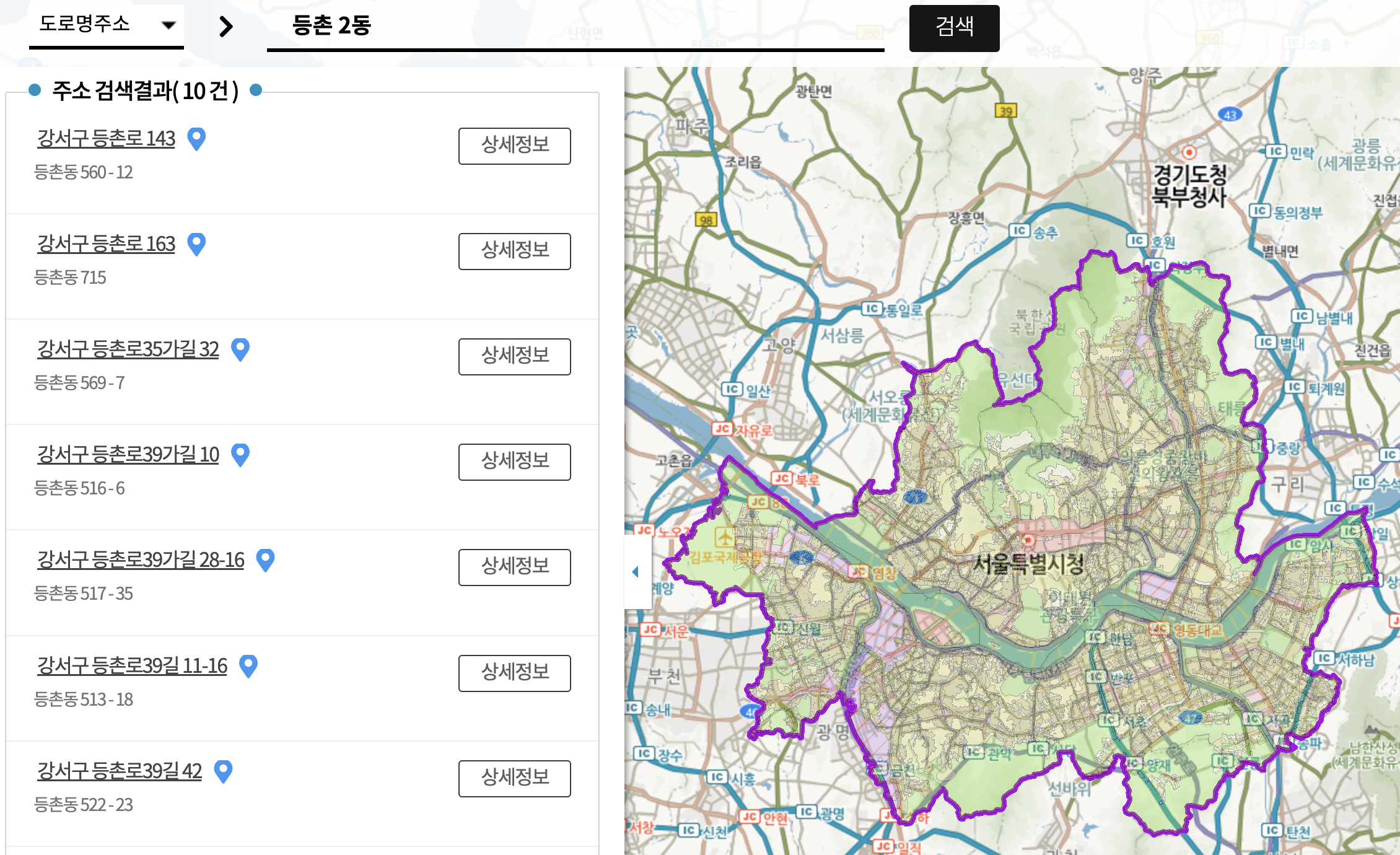
Task: Click map pin beside 등촌로39가길 28-16
Action: (x=266, y=560)
